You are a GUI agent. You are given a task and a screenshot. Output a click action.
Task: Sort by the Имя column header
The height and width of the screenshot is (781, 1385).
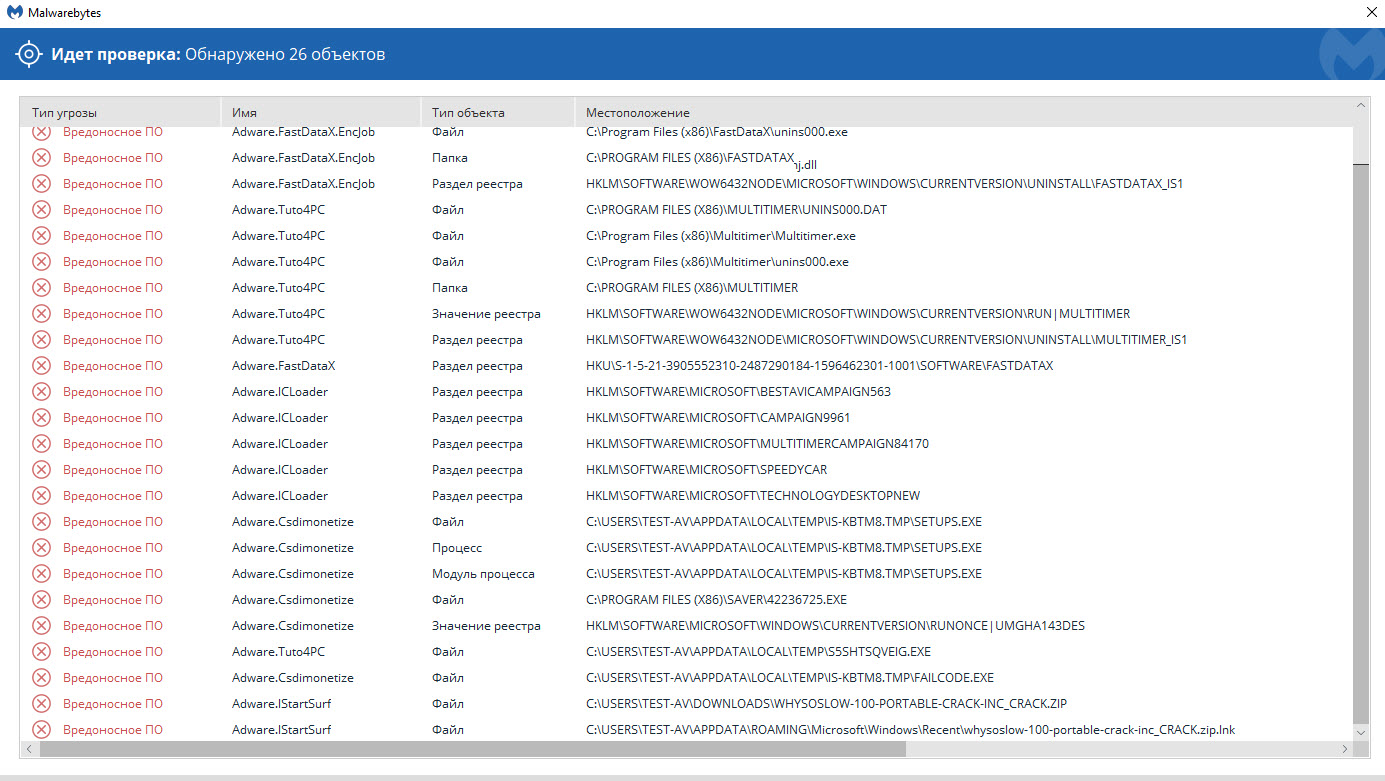(x=321, y=113)
